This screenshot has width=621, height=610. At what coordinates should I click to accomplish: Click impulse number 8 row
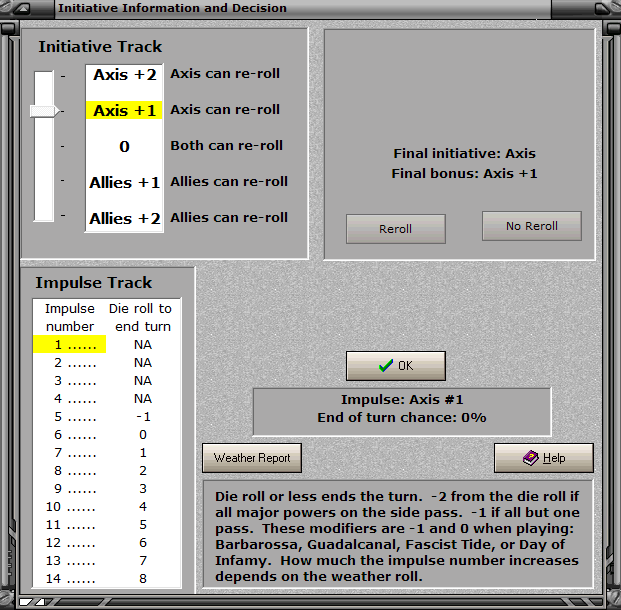coord(107,471)
